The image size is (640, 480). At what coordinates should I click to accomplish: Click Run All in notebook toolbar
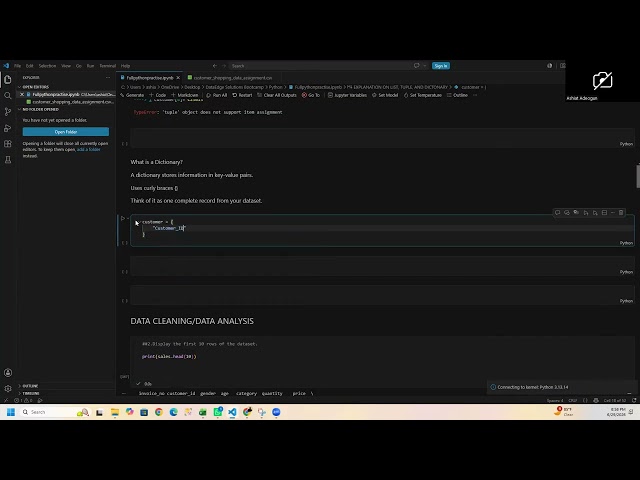216,95
